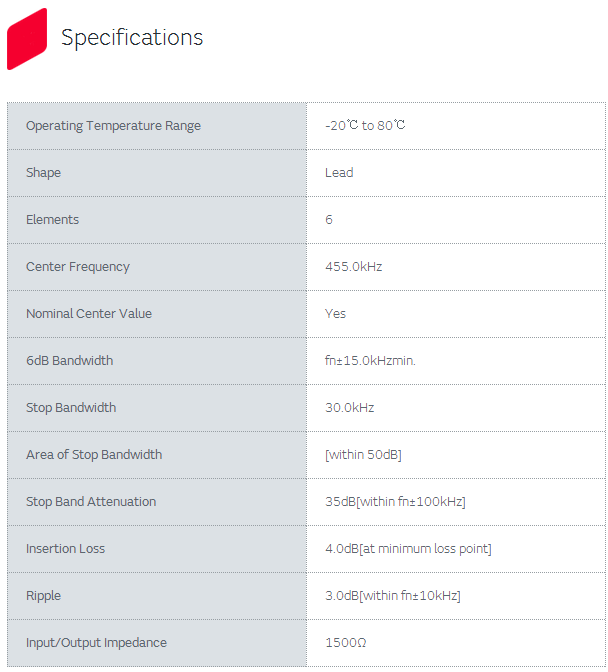Click the -20℃ to 80℃ value

365,126
